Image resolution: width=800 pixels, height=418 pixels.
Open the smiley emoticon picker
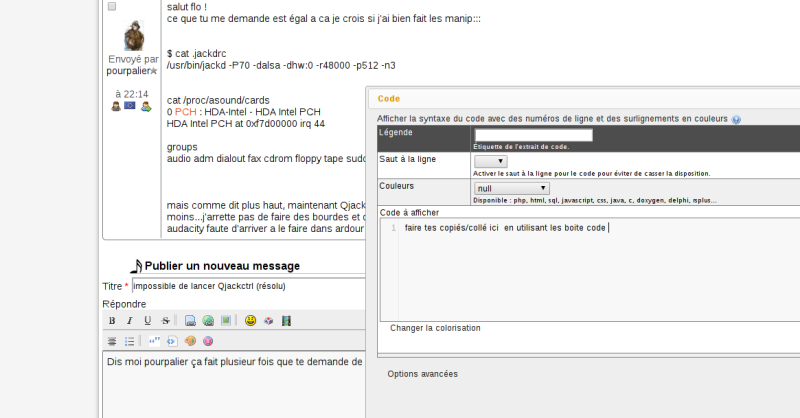click(x=251, y=320)
